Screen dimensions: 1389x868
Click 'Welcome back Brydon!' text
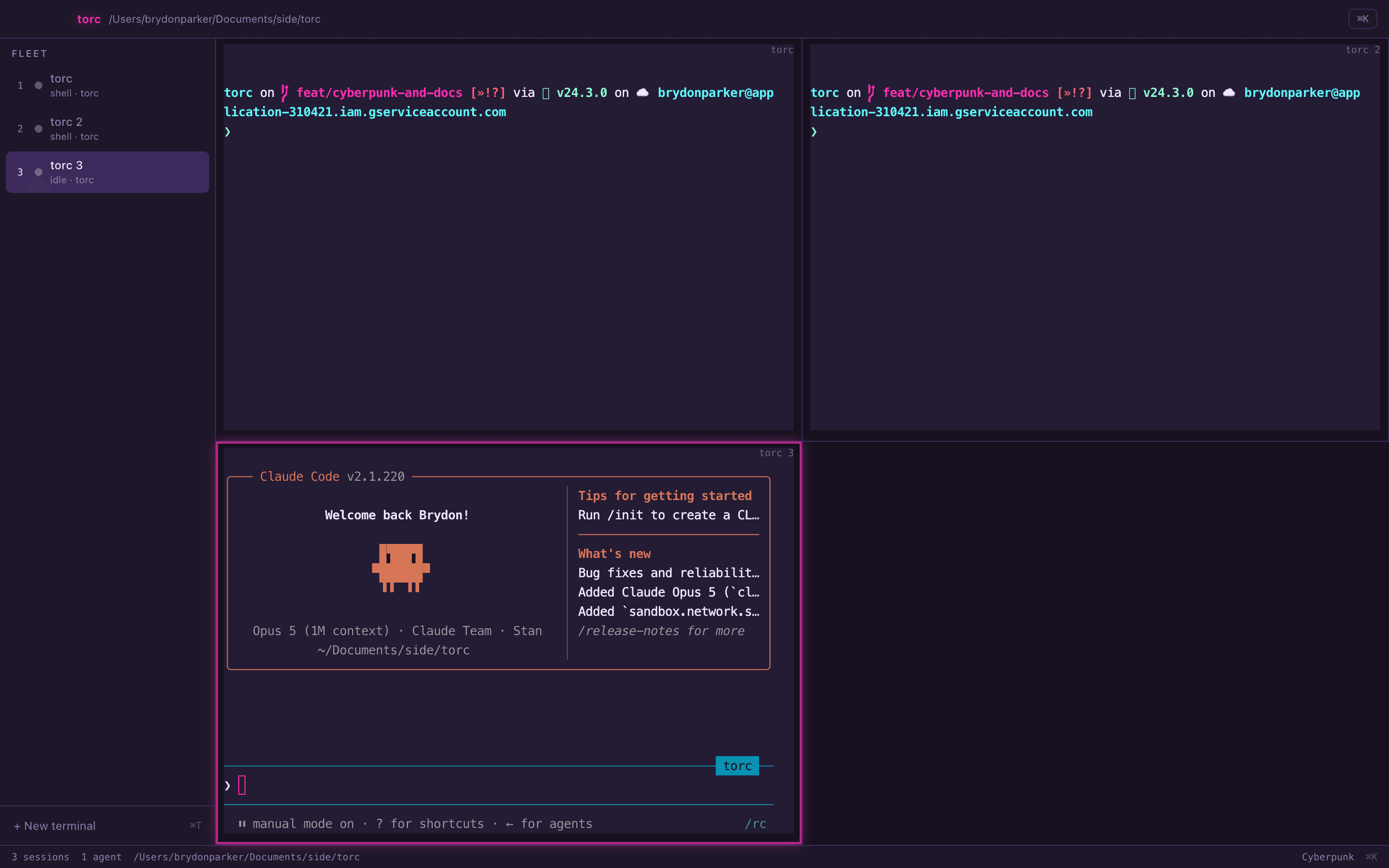point(396,515)
